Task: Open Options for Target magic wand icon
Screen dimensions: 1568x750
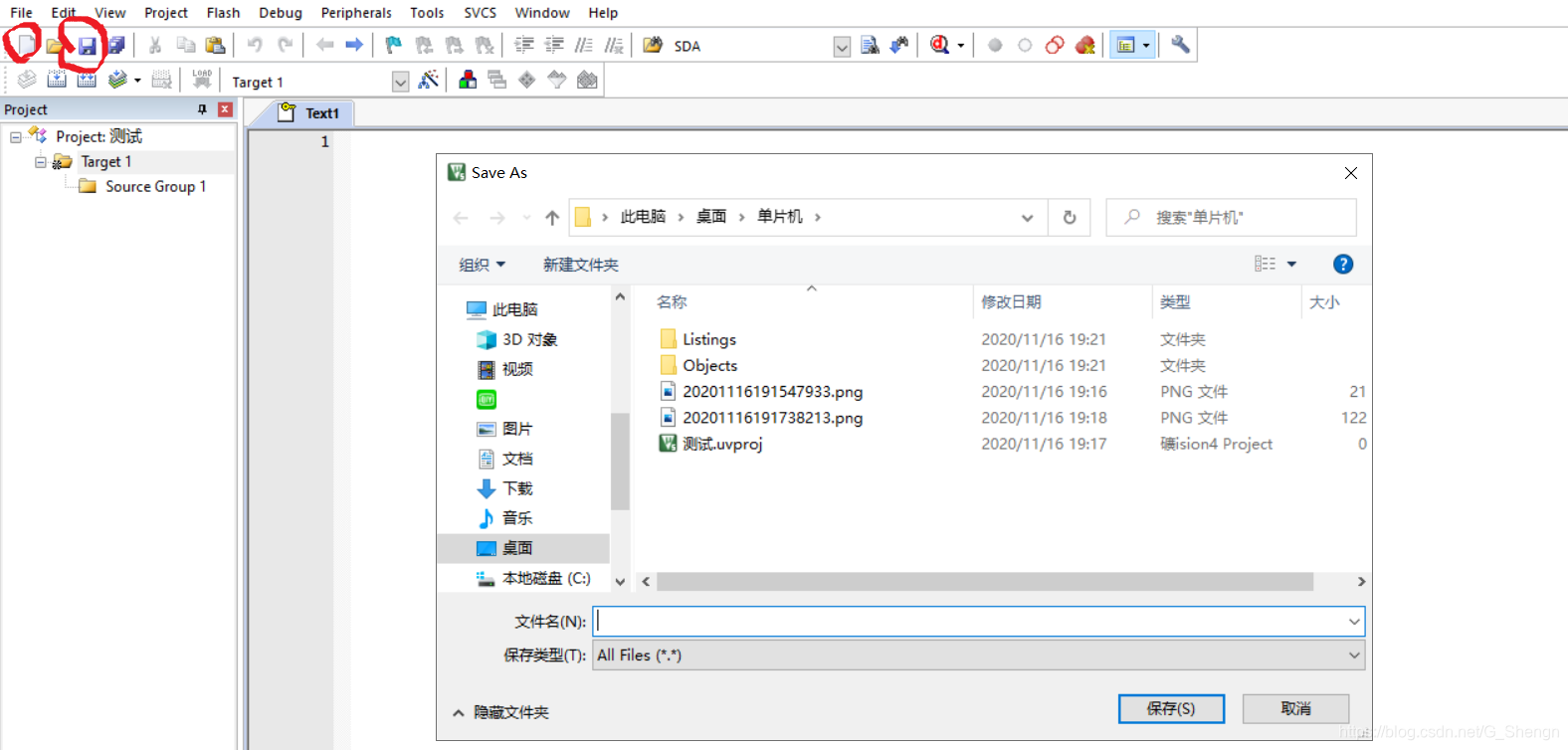Action: [x=429, y=81]
